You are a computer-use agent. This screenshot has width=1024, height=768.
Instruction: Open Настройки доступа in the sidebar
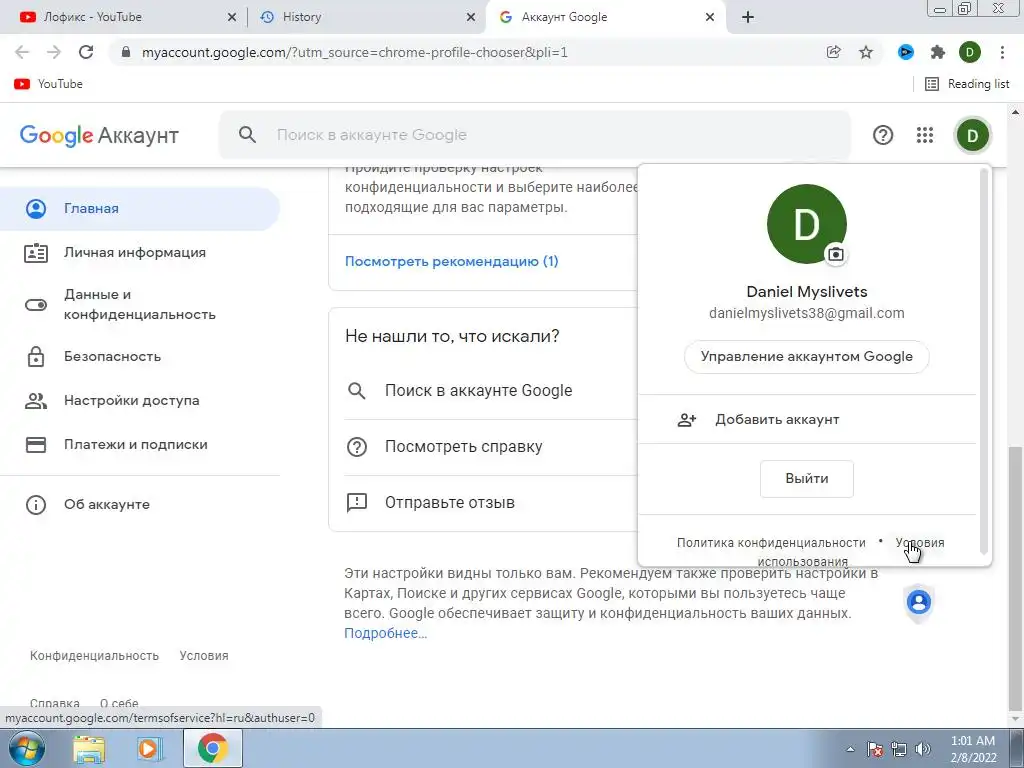point(140,400)
